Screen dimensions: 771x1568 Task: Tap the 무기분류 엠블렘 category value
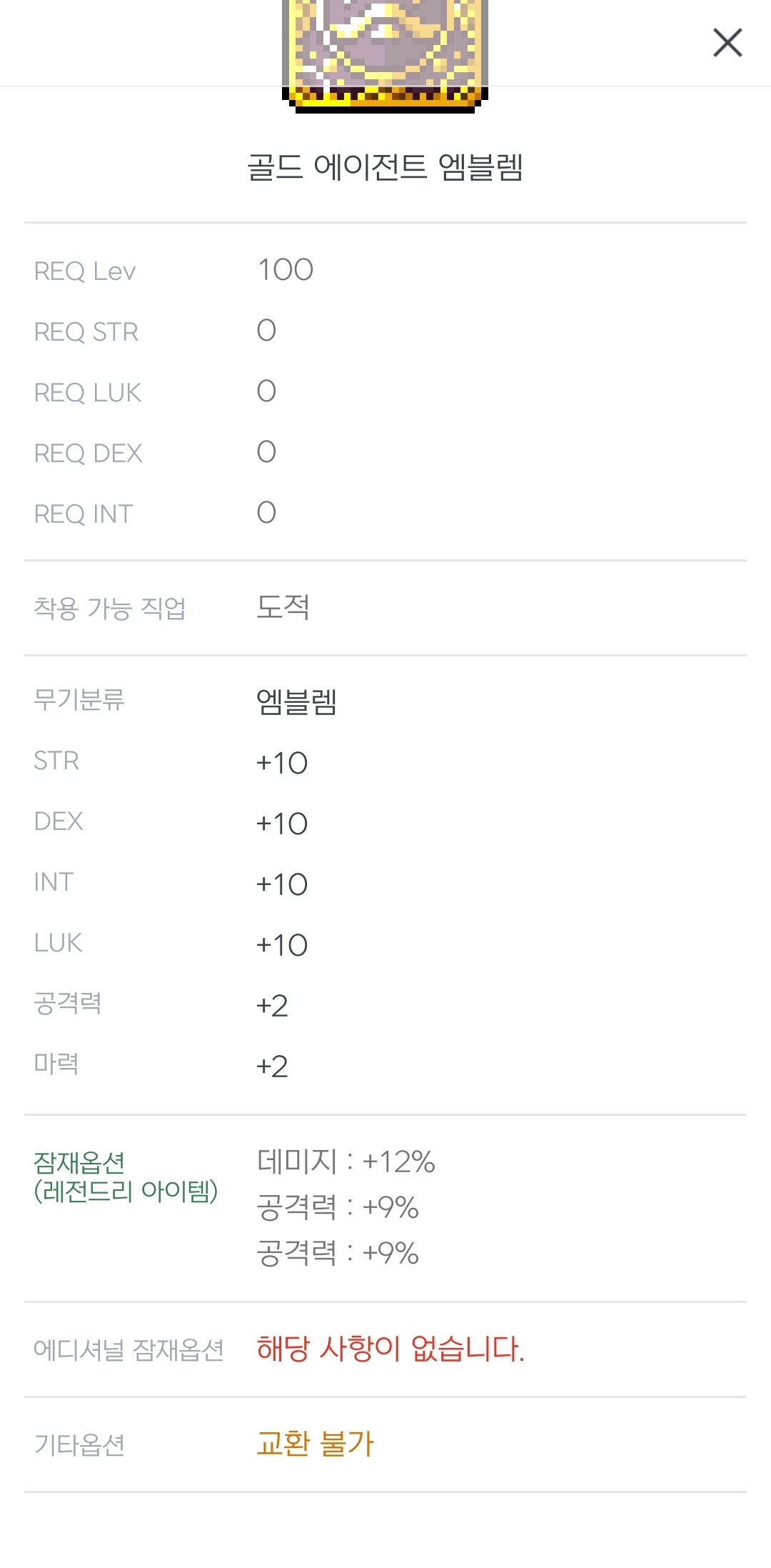coord(297,701)
